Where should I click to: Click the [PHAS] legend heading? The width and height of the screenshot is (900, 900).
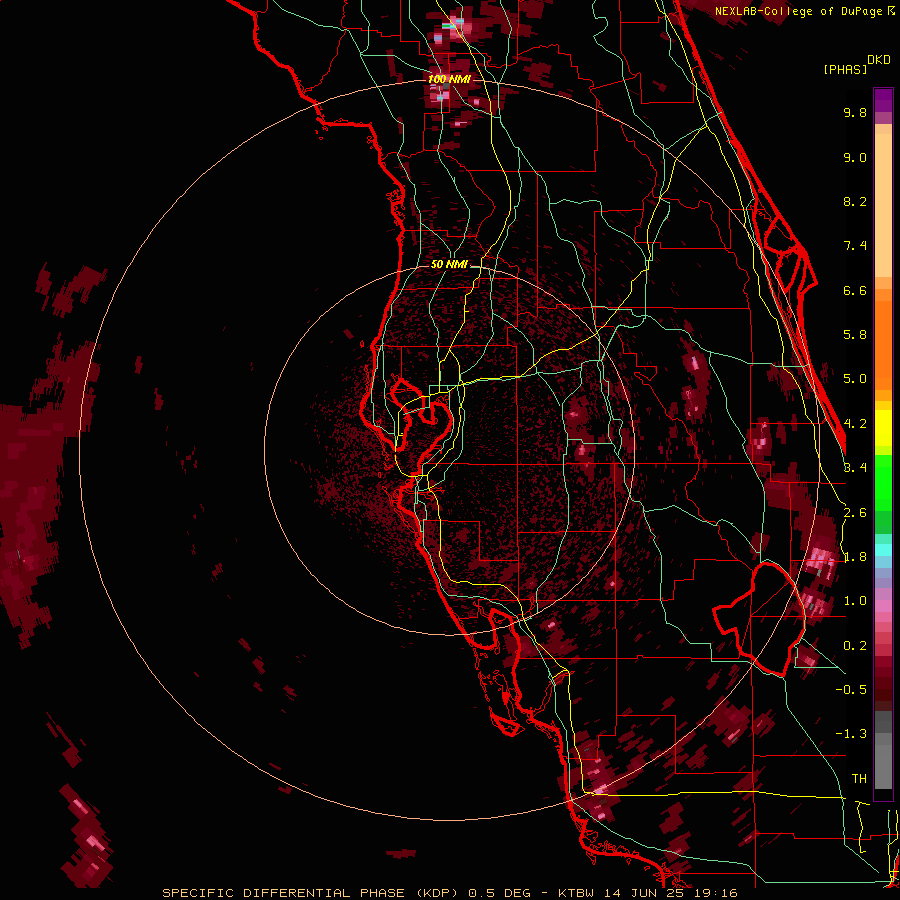pyautogui.click(x=845, y=69)
